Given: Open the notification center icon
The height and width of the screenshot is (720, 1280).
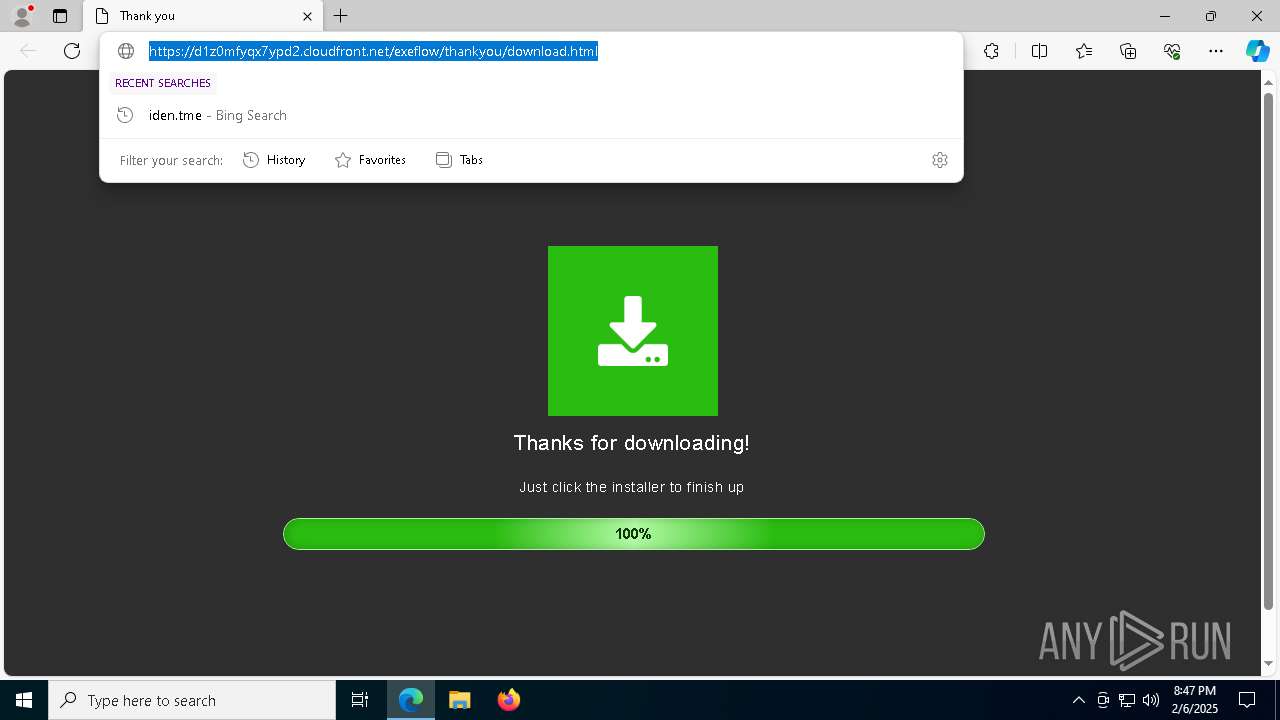Looking at the screenshot, I should click(x=1247, y=700).
